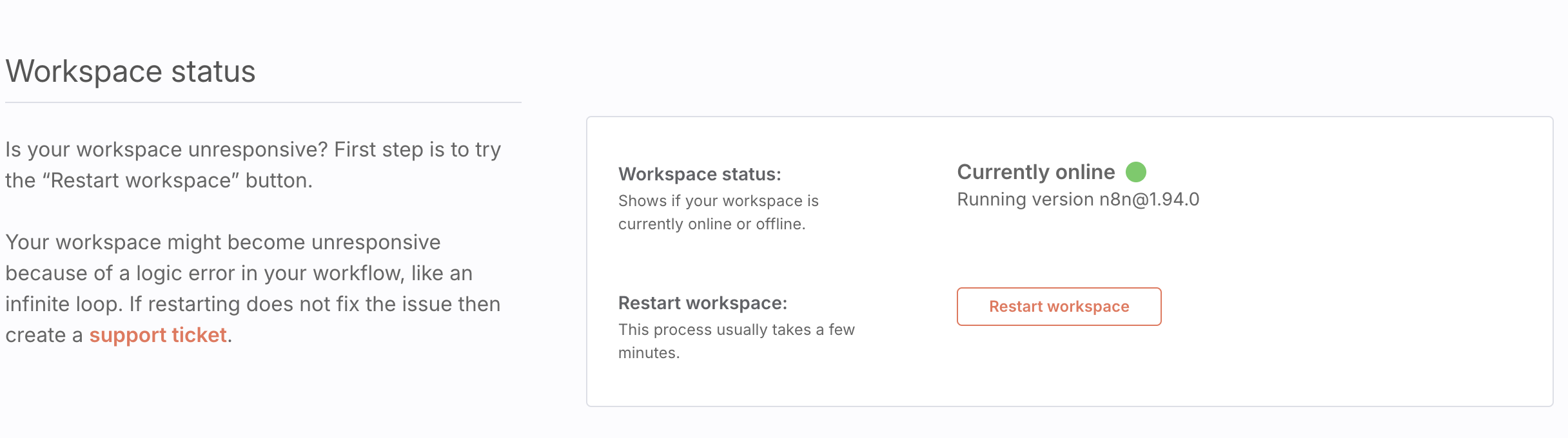Click the paragraph mentioning an infinite loop
The image size is (1568, 438).
coord(253,289)
